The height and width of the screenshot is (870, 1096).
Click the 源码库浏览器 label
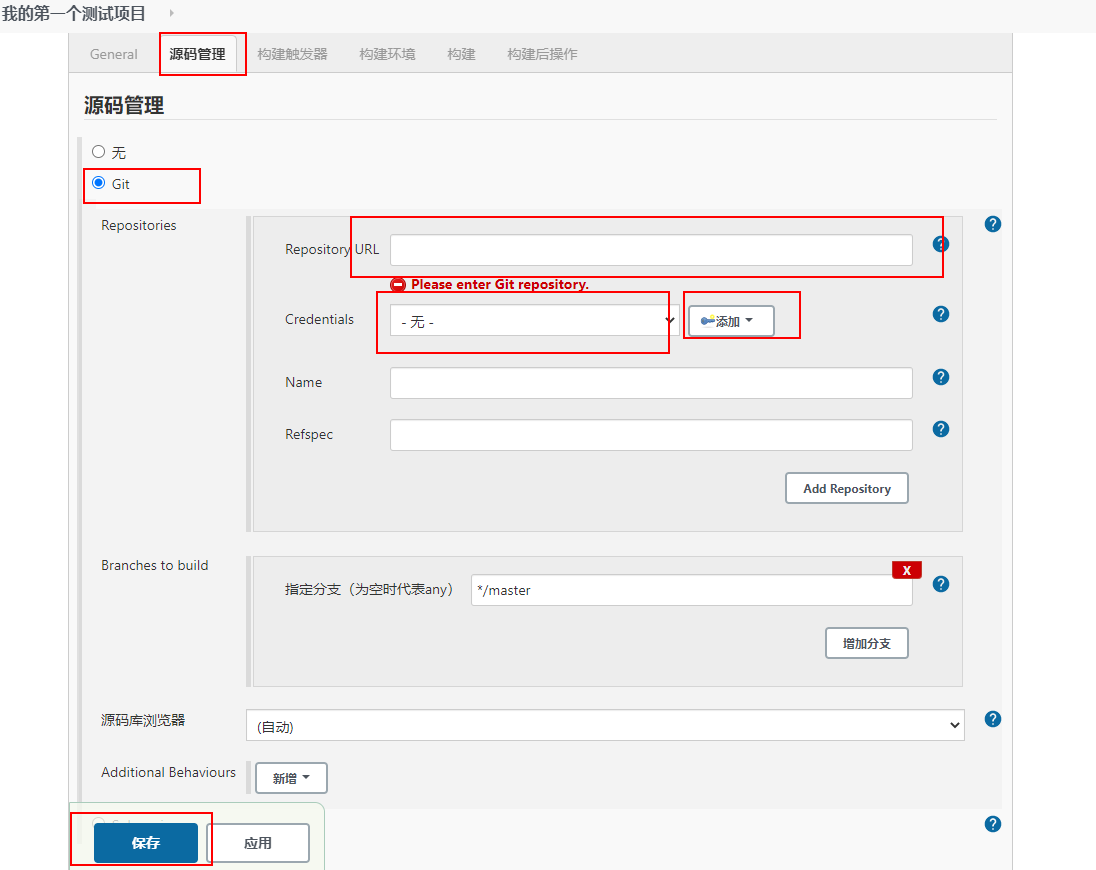[143, 720]
